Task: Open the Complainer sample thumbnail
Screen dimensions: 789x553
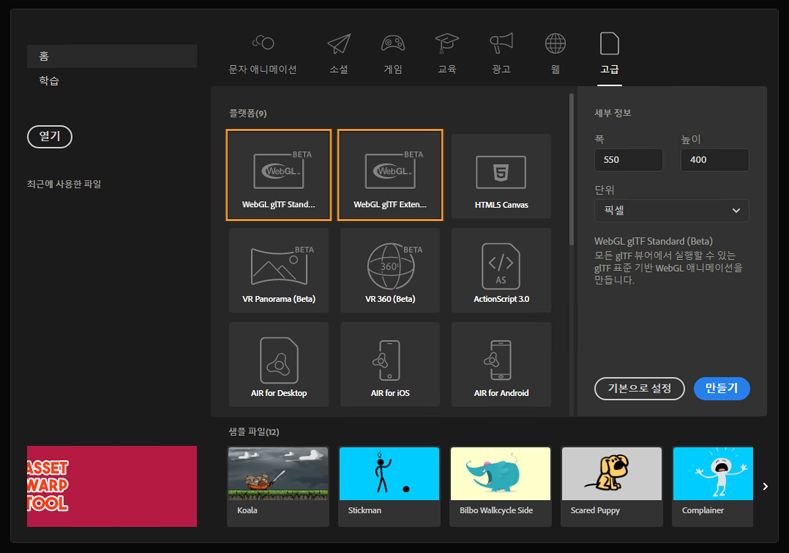Action: coord(713,486)
